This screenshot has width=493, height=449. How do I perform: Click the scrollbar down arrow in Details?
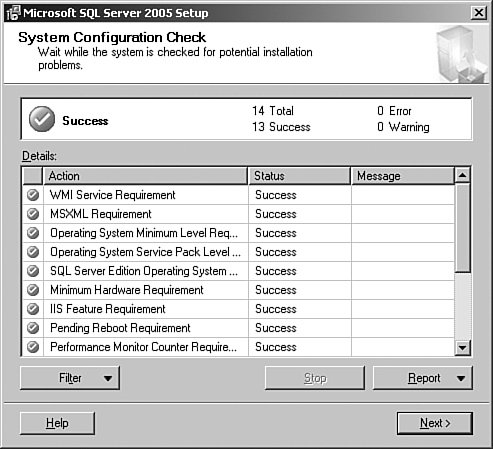[462, 348]
